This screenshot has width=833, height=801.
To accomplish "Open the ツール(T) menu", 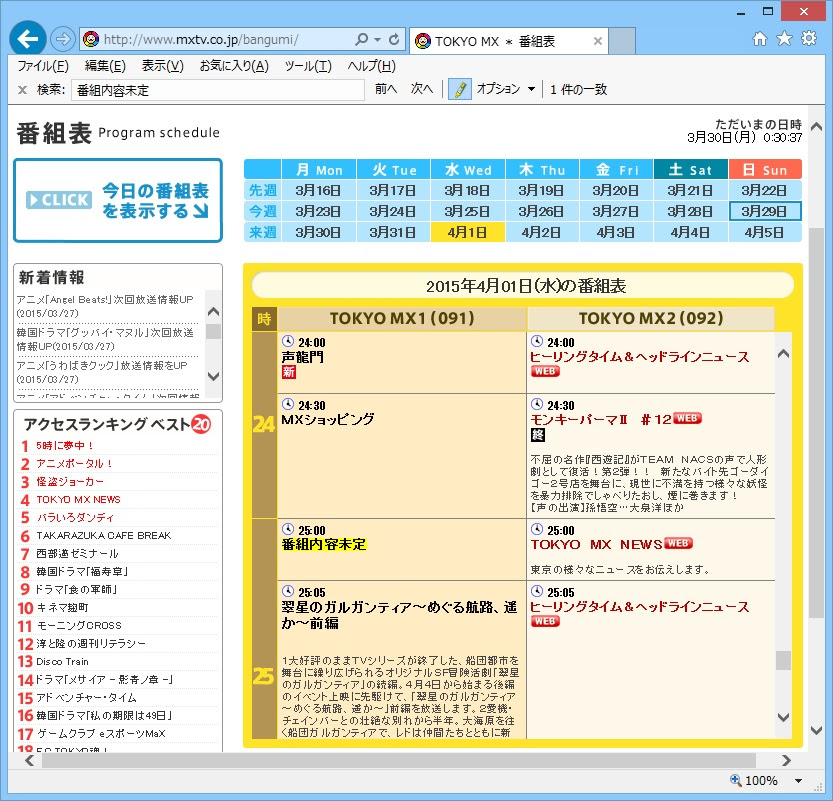I will 308,66.
